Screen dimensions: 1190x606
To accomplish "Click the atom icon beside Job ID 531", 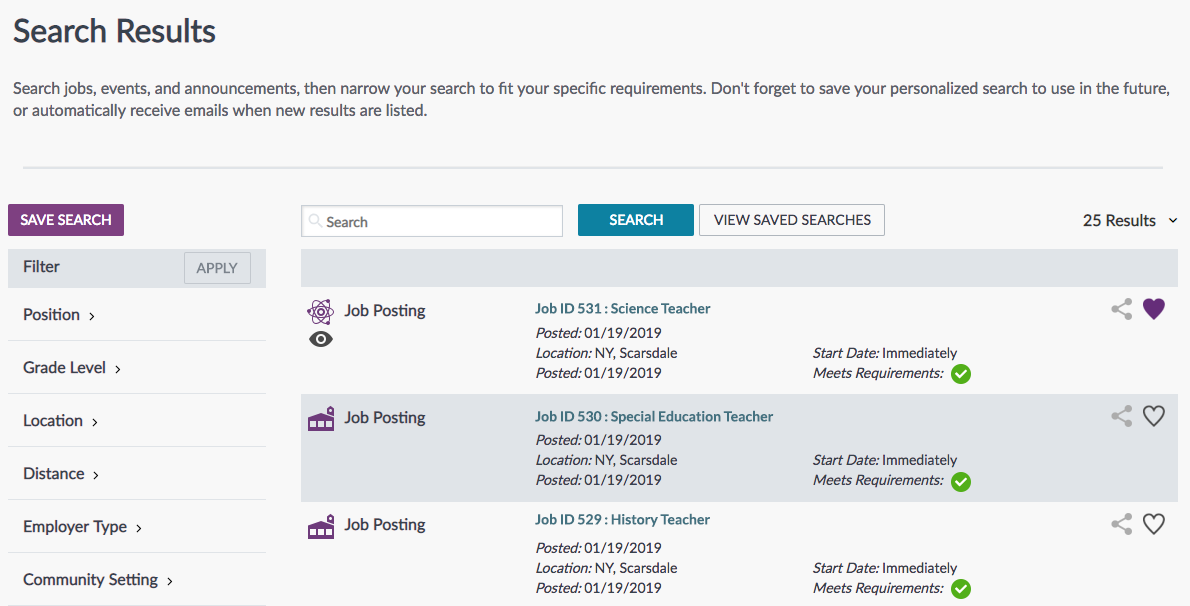I will click(320, 311).
